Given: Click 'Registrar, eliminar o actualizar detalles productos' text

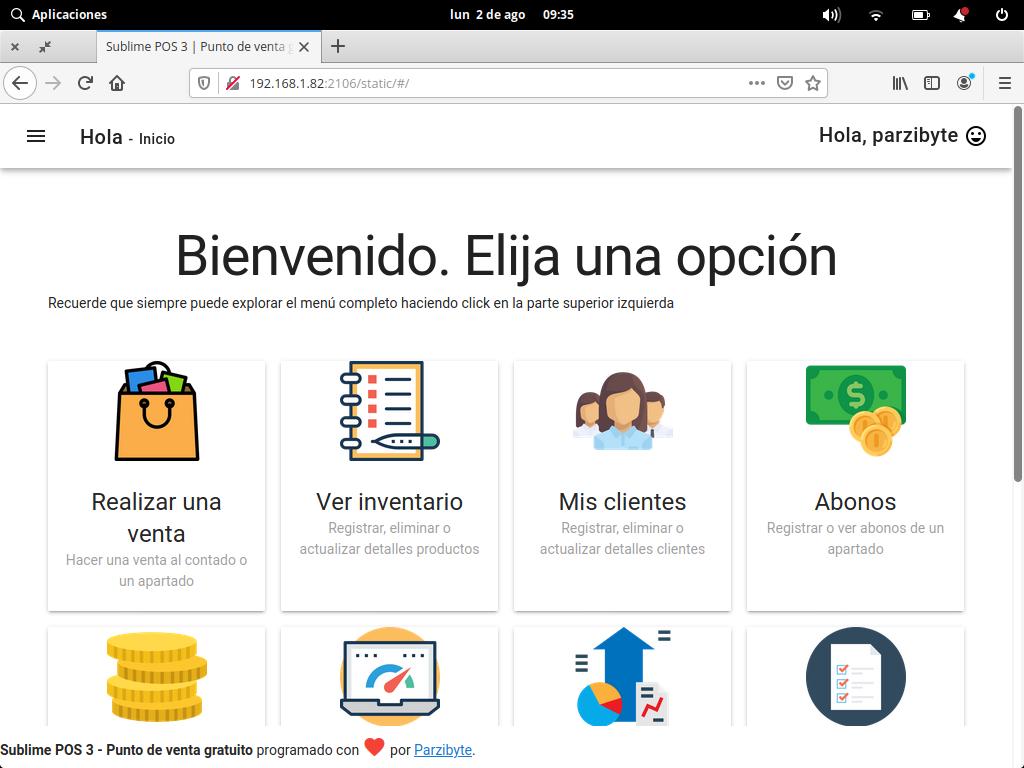Looking at the screenshot, I should (389, 538).
